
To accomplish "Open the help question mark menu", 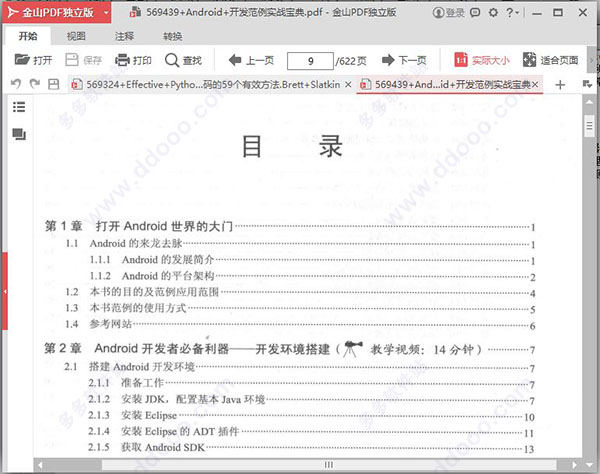I will 512,13.
